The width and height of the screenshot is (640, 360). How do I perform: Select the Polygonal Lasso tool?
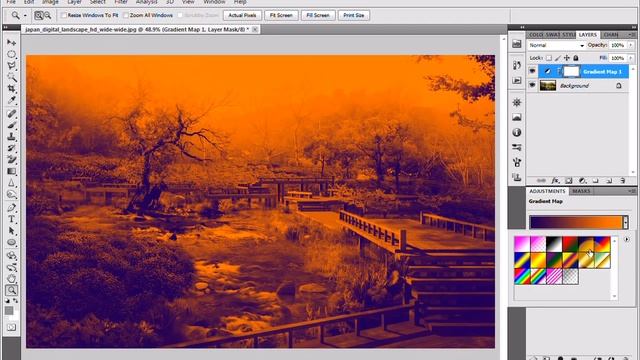pyautogui.click(x=11, y=66)
